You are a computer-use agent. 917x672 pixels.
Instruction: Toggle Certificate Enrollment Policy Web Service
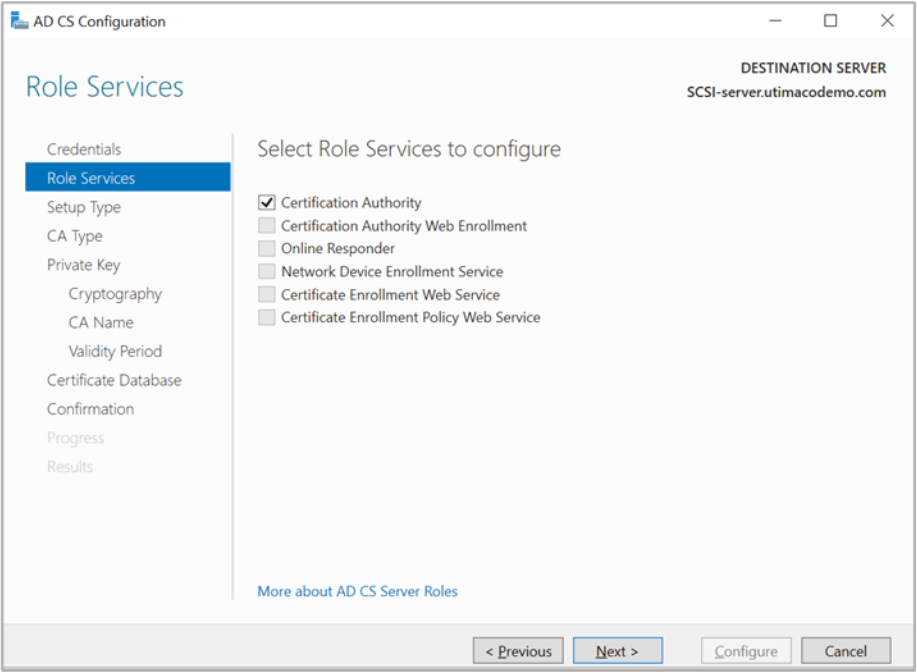(266, 318)
